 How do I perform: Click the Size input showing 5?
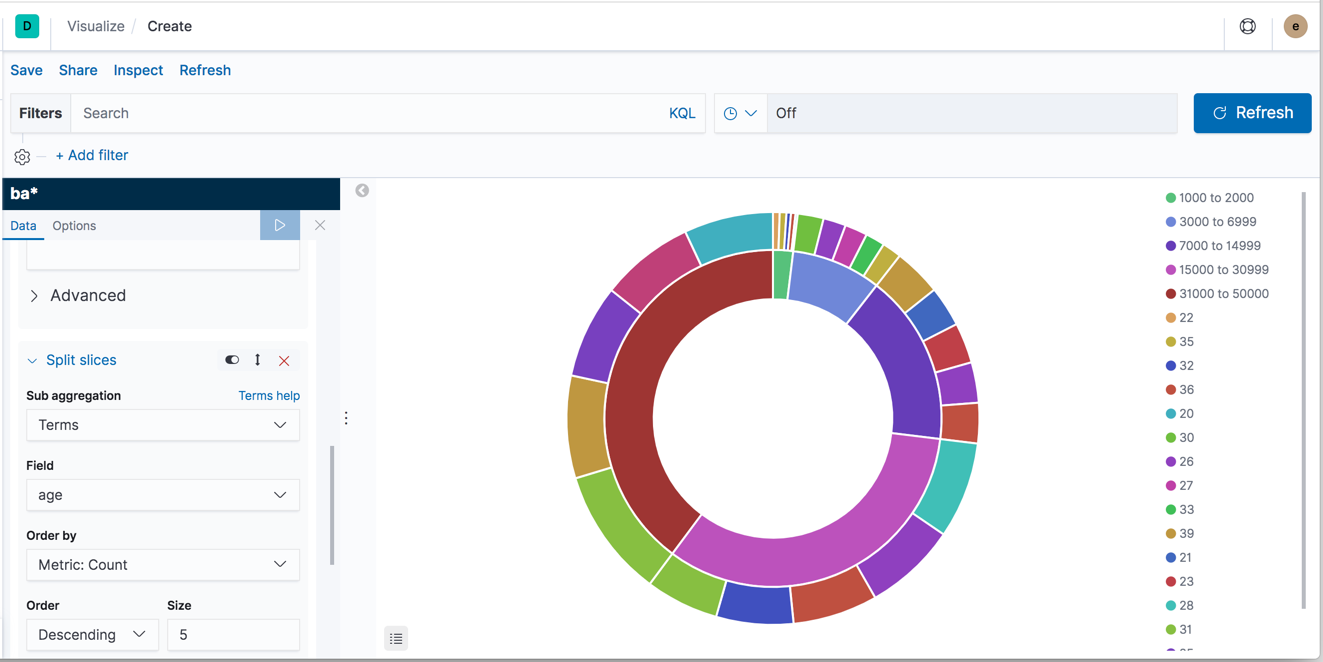(233, 634)
